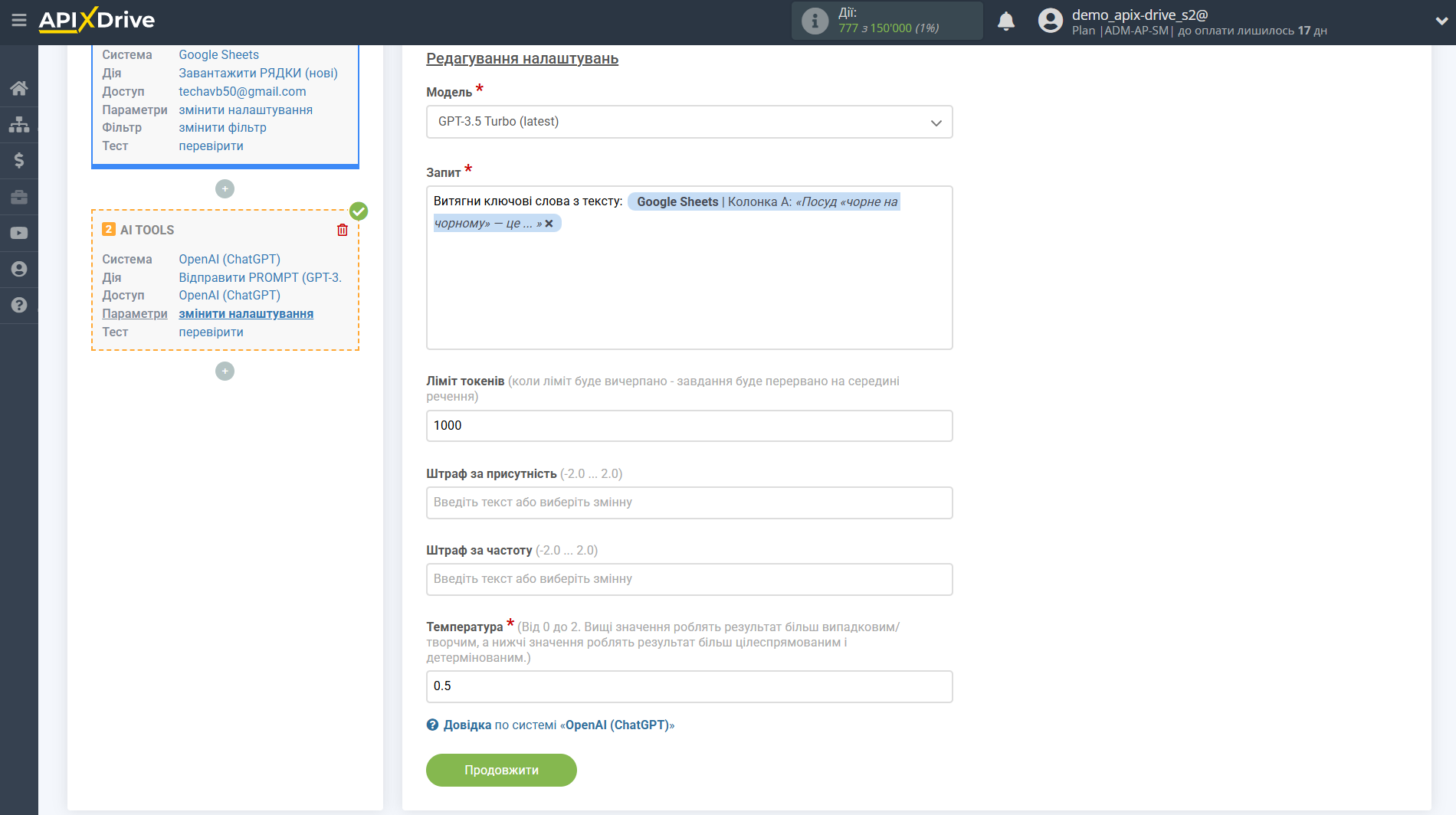Click the Редагування налаштувань heading

522,58
